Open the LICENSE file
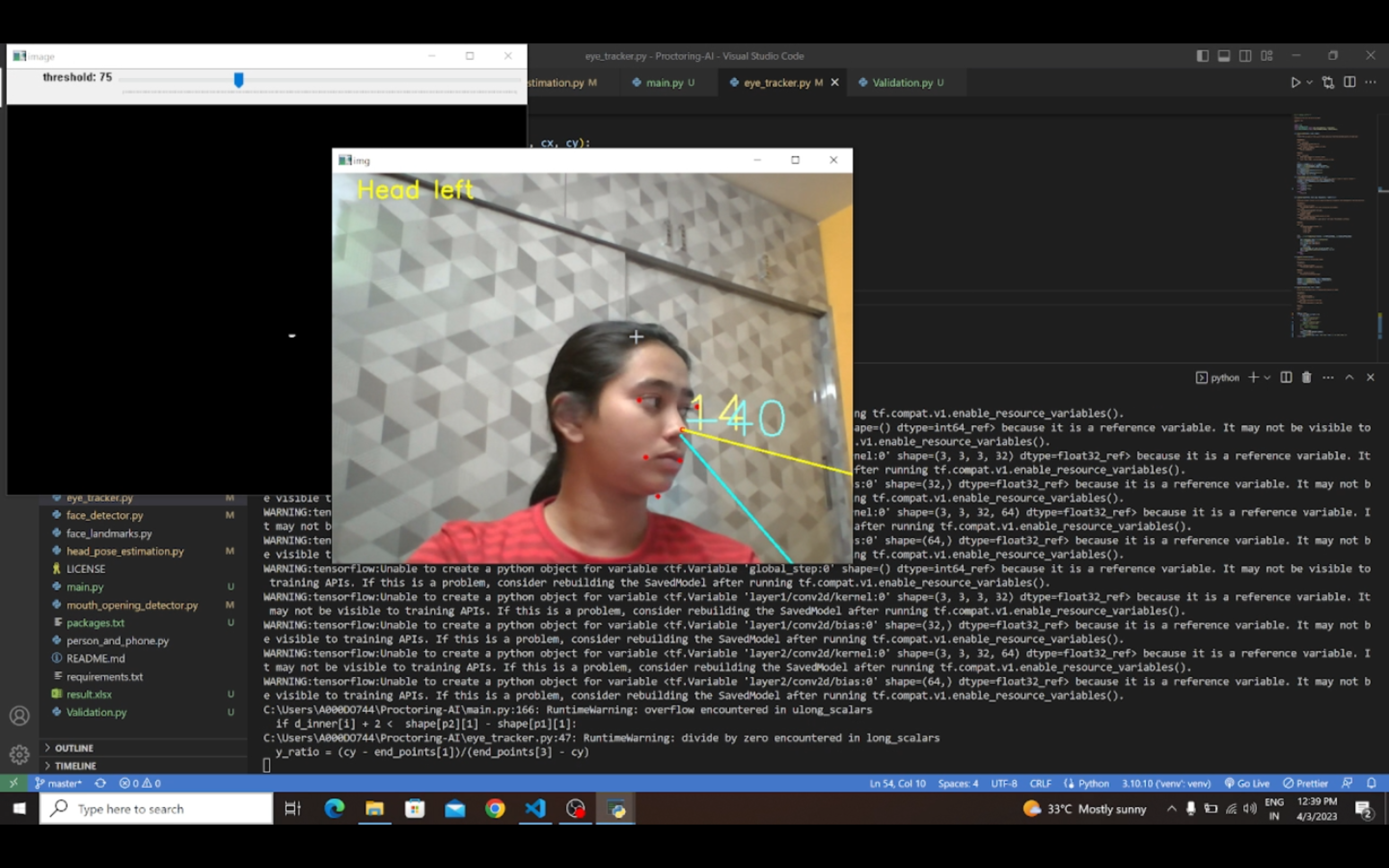 tap(144, 569)
